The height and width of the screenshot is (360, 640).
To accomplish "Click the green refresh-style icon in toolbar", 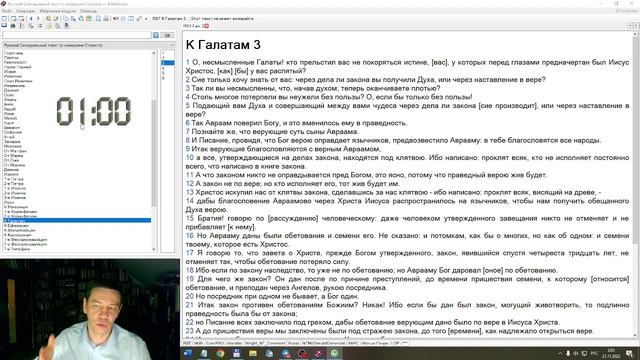I will tap(81, 18).
